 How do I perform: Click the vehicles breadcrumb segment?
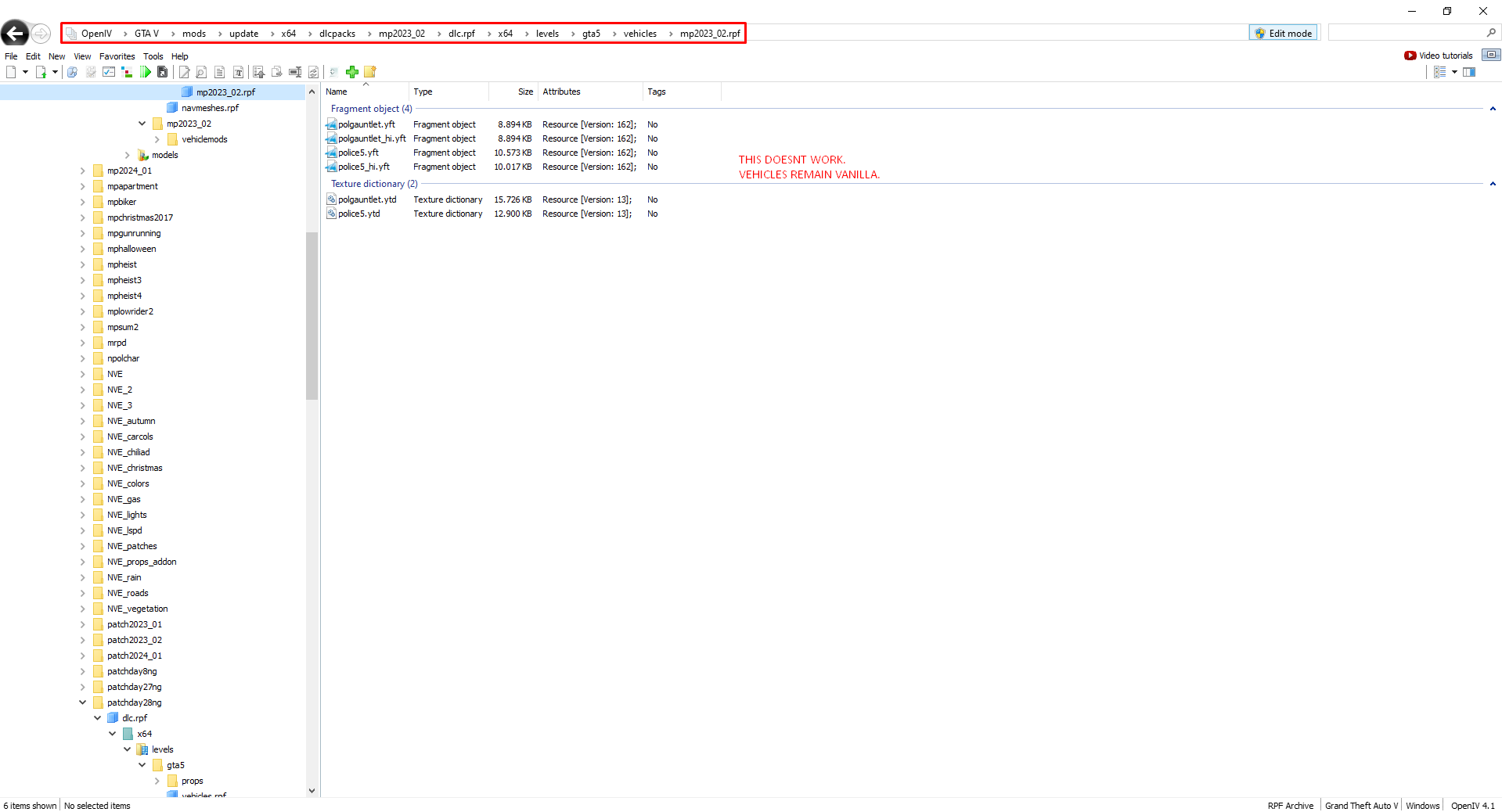point(639,34)
